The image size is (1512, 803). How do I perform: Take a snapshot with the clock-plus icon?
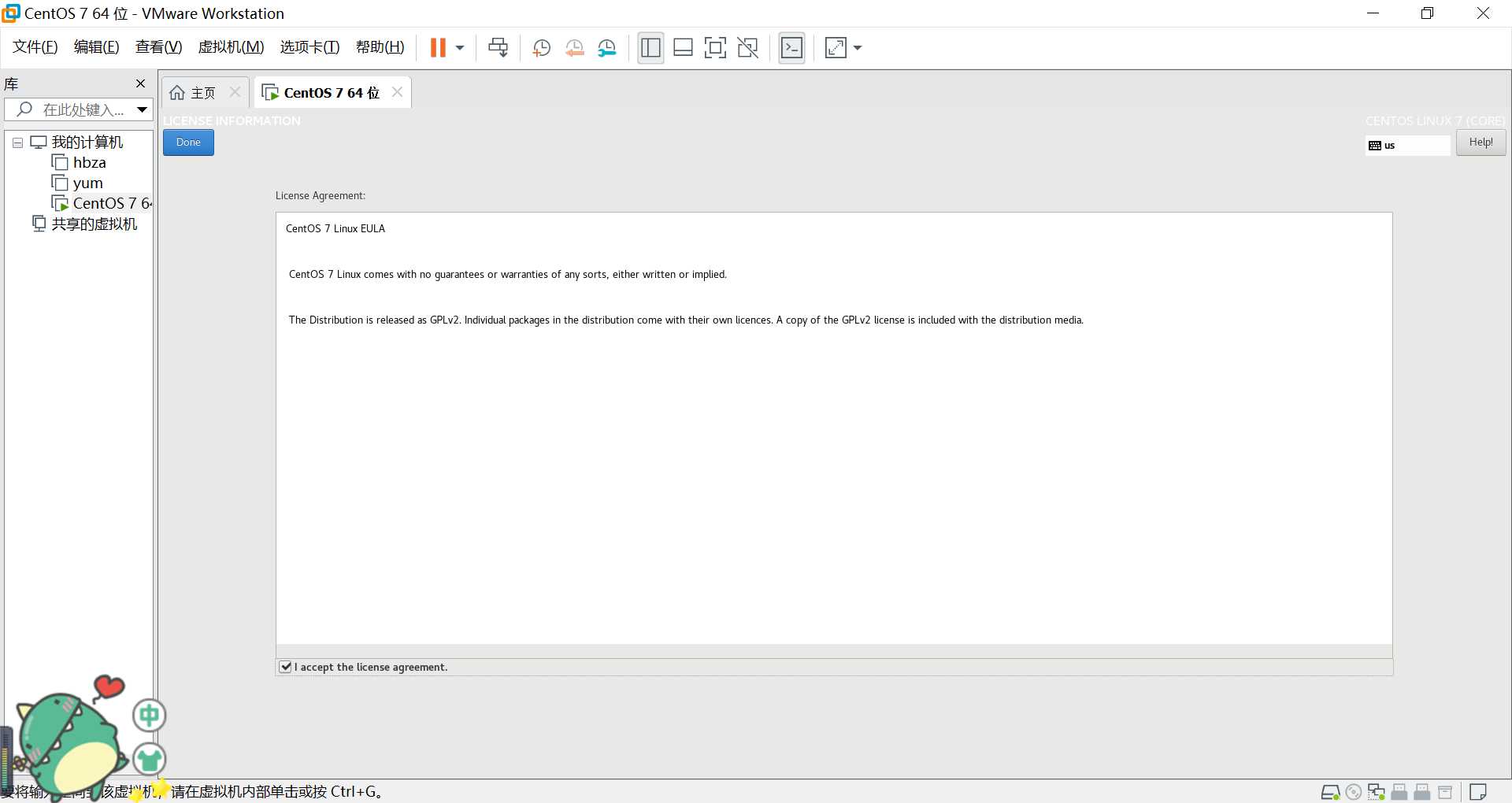coord(541,48)
